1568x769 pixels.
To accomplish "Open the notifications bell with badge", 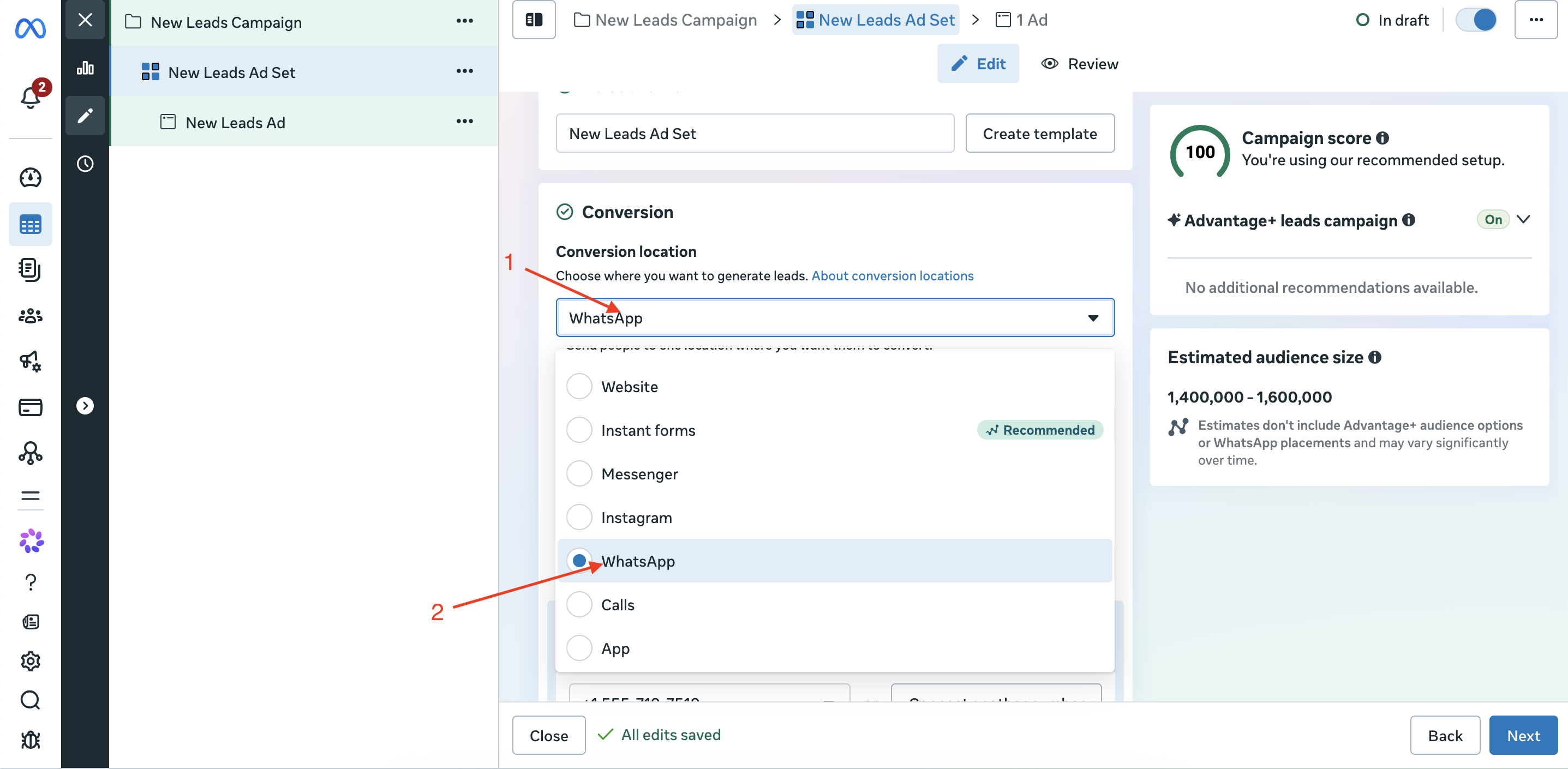I will pos(31,96).
